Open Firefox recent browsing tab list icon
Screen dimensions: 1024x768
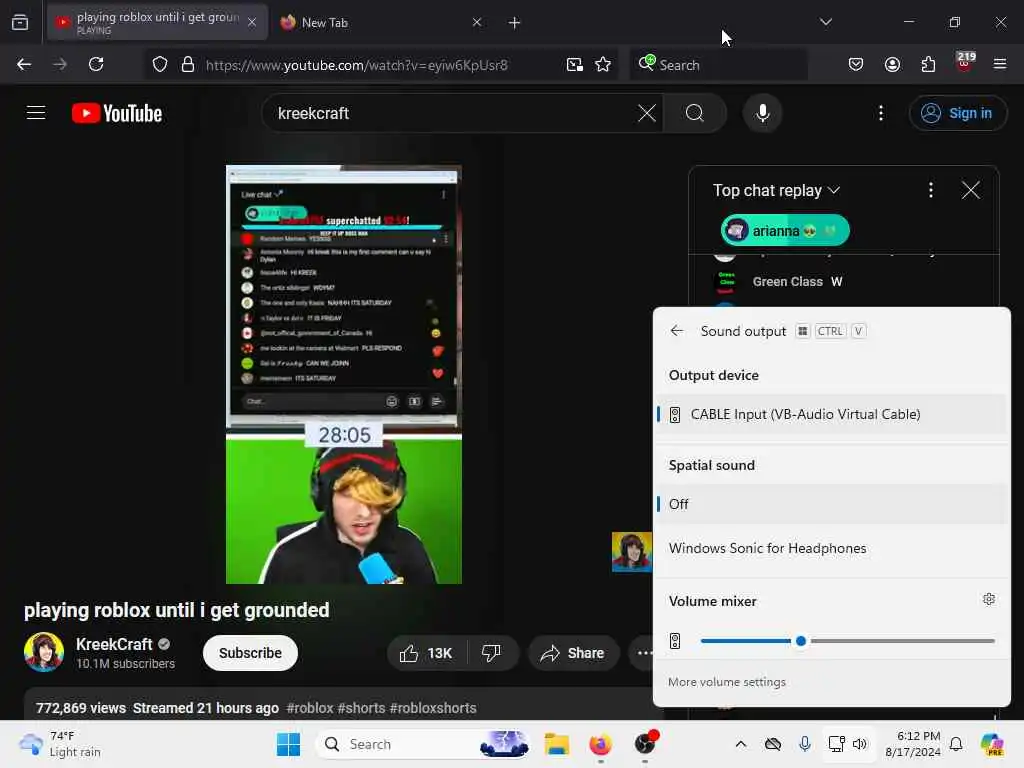(x=20, y=22)
